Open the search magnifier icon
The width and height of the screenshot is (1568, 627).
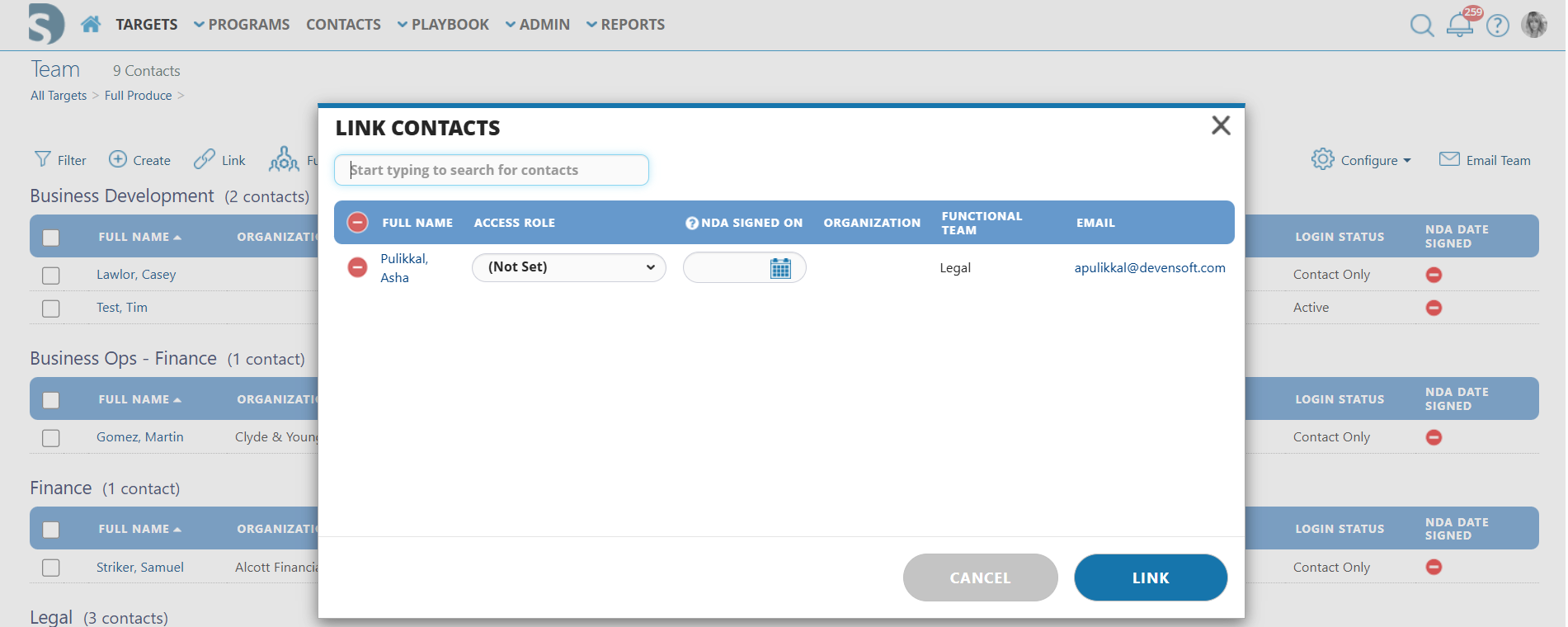click(1421, 26)
